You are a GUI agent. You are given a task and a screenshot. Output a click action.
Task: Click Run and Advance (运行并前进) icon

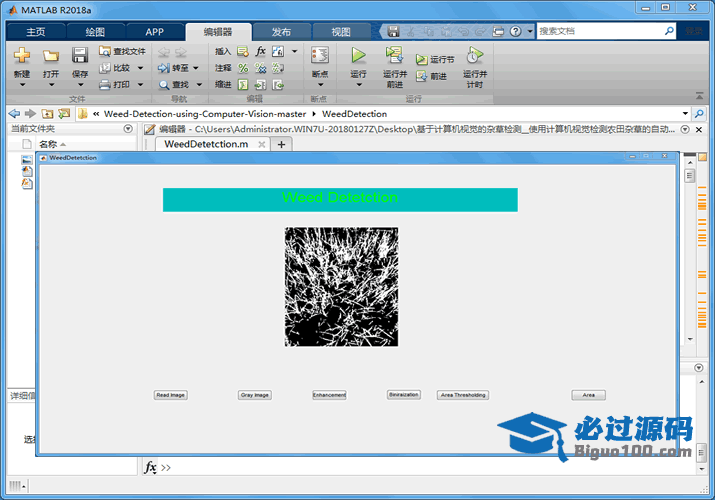pyautogui.click(x=394, y=56)
